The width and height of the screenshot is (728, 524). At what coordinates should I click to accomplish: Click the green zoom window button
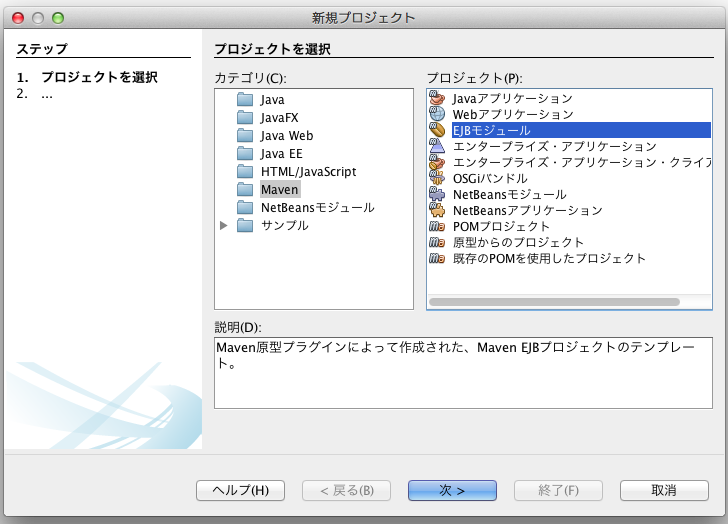coord(58,18)
